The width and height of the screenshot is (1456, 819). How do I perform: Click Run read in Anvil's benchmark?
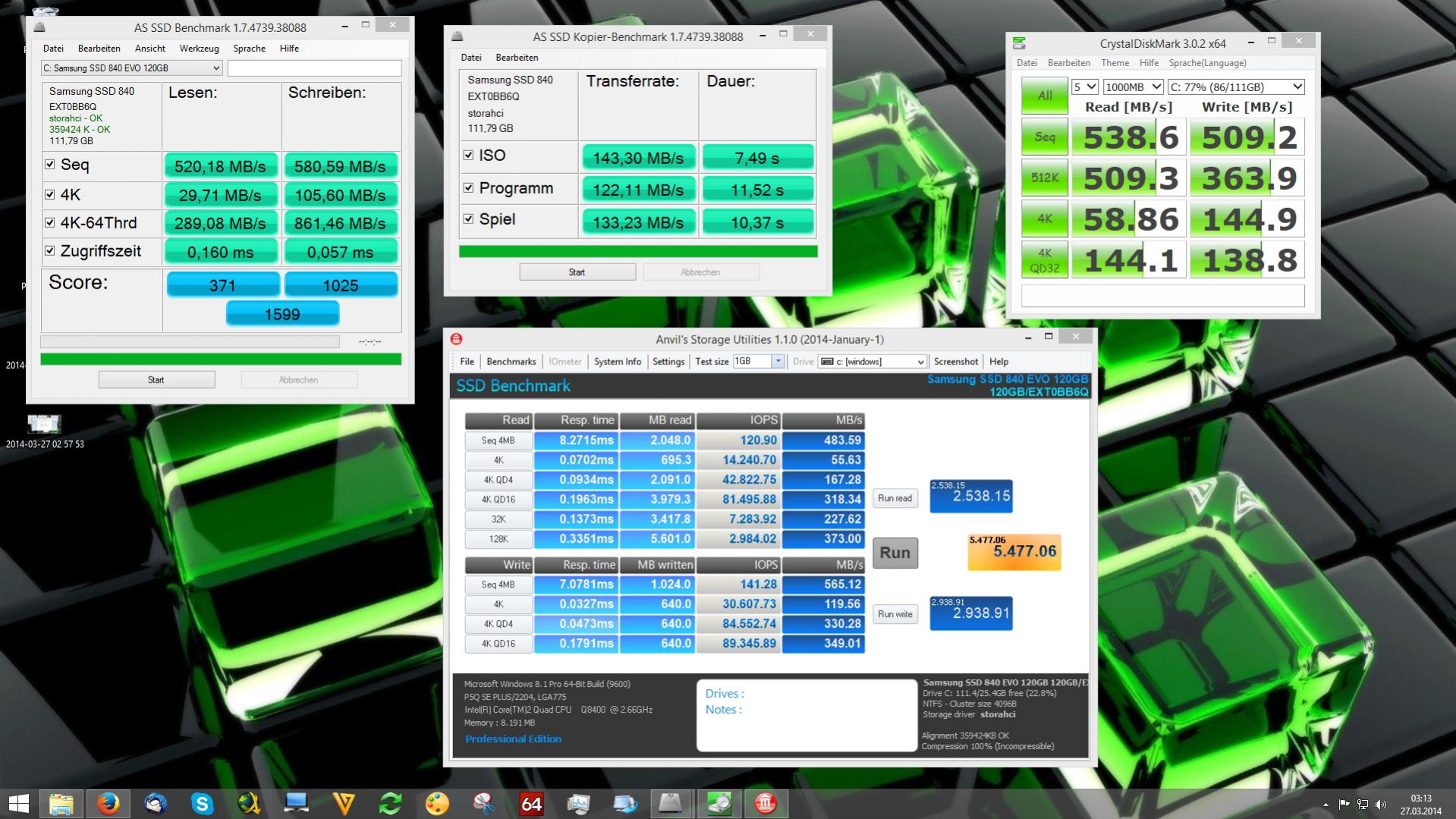pyautogui.click(x=895, y=498)
